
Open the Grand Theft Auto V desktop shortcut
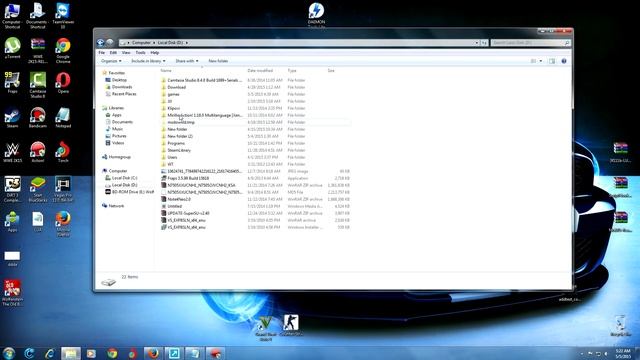[265, 329]
